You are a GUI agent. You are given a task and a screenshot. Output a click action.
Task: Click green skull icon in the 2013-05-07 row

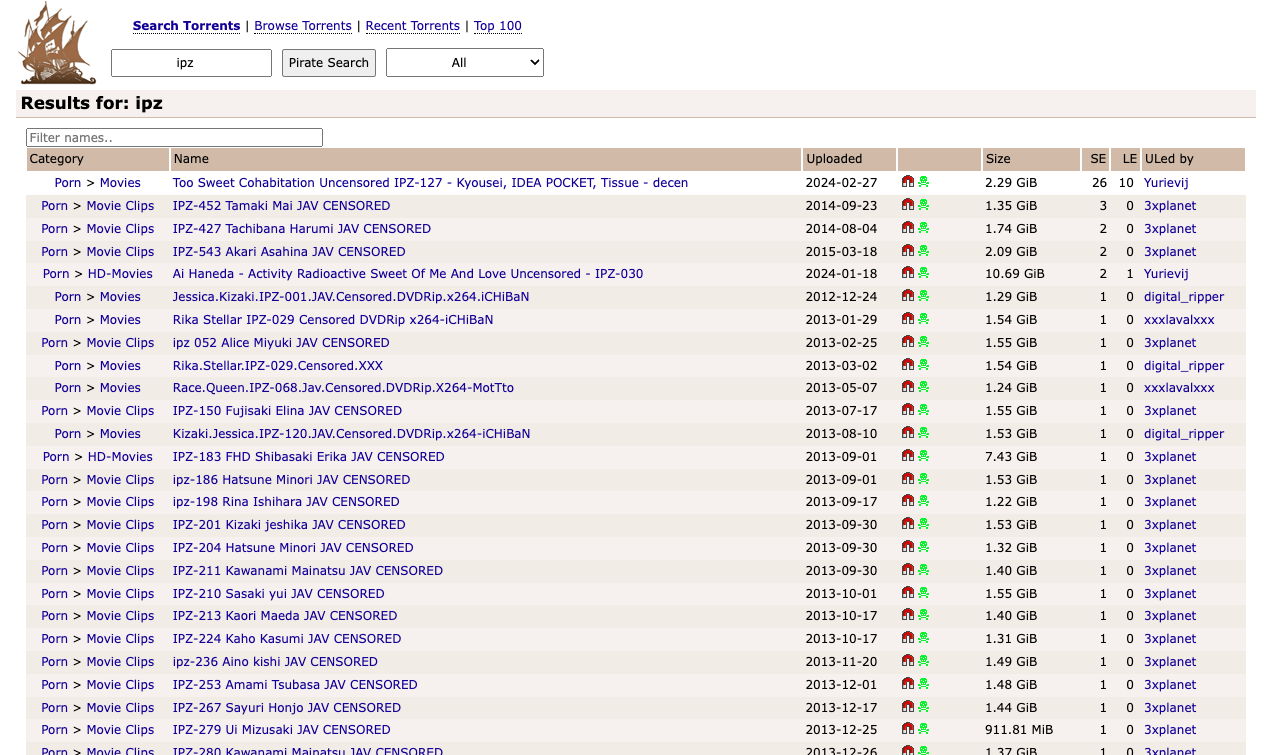(x=923, y=387)
